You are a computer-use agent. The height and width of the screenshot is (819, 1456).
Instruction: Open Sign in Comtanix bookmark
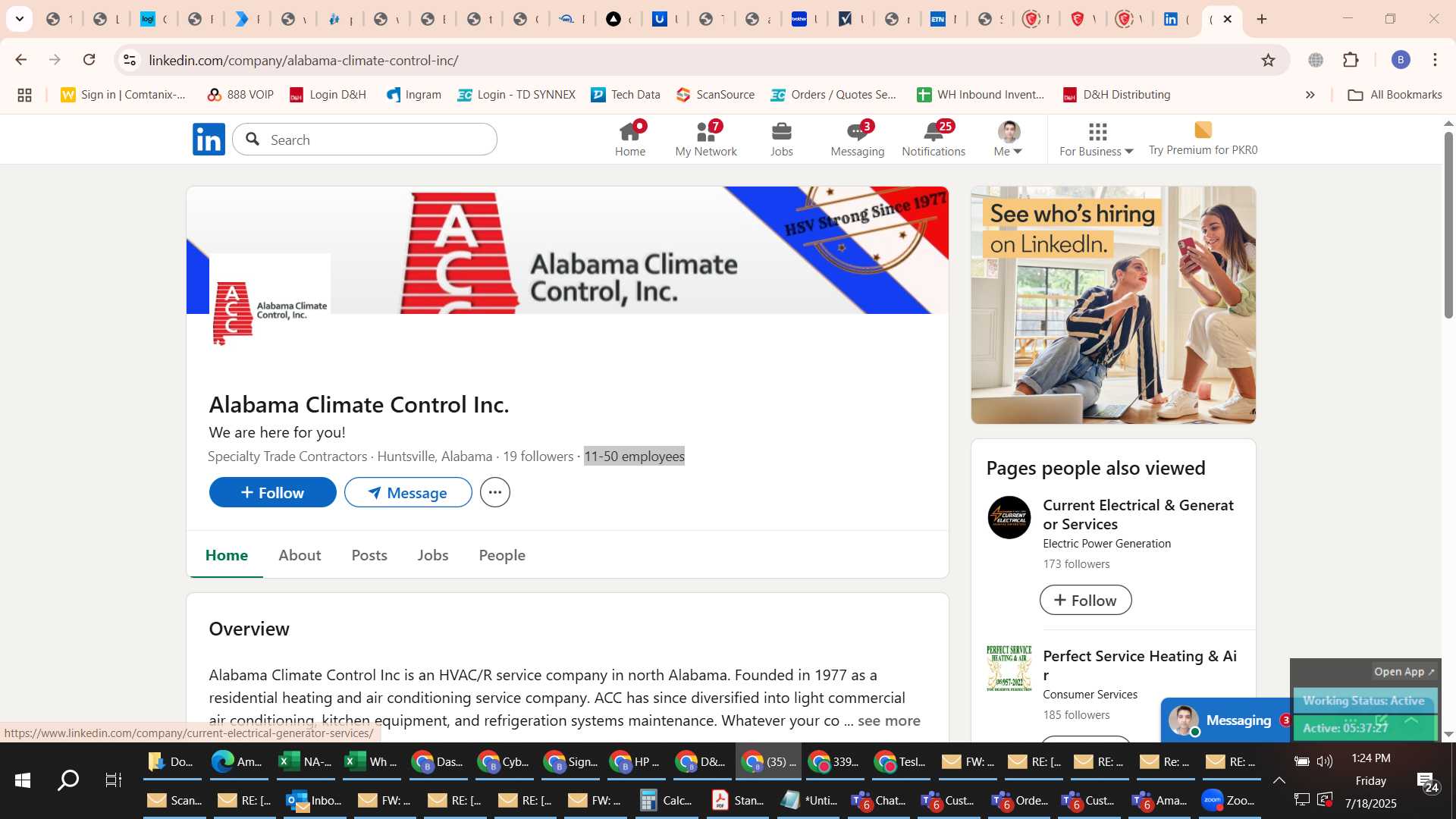point(123,95)
